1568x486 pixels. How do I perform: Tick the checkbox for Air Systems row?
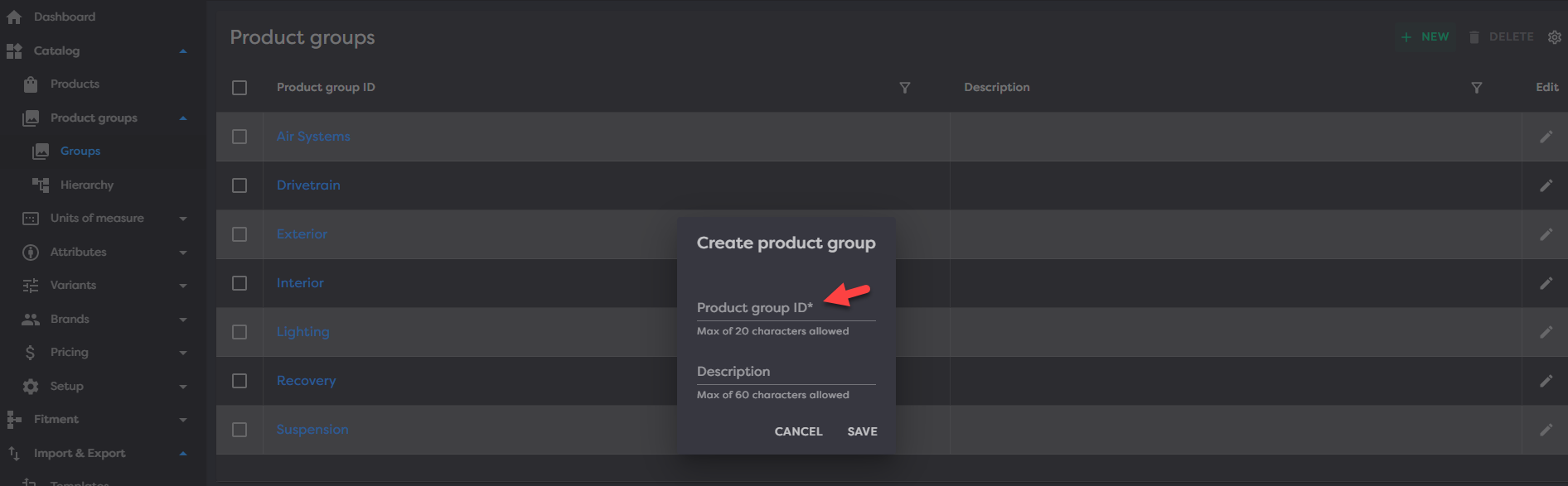click(240, 137)
